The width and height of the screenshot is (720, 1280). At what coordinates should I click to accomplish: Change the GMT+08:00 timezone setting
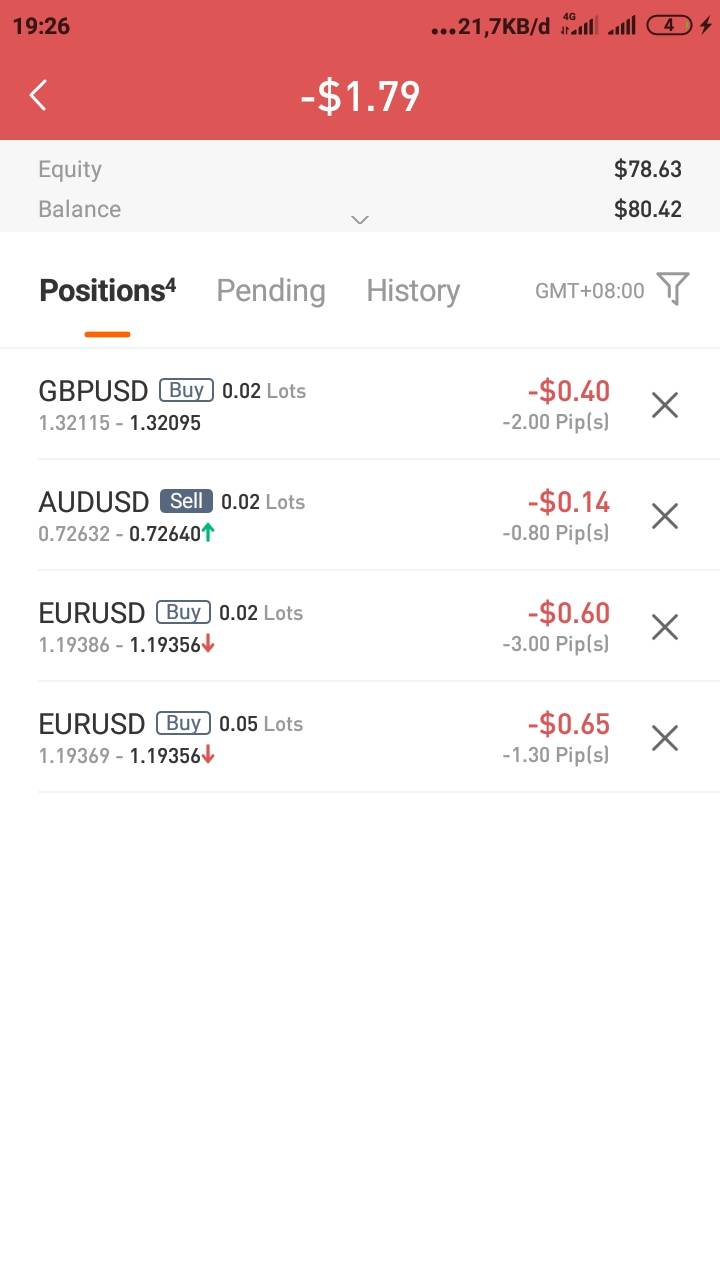pos(589,291)
